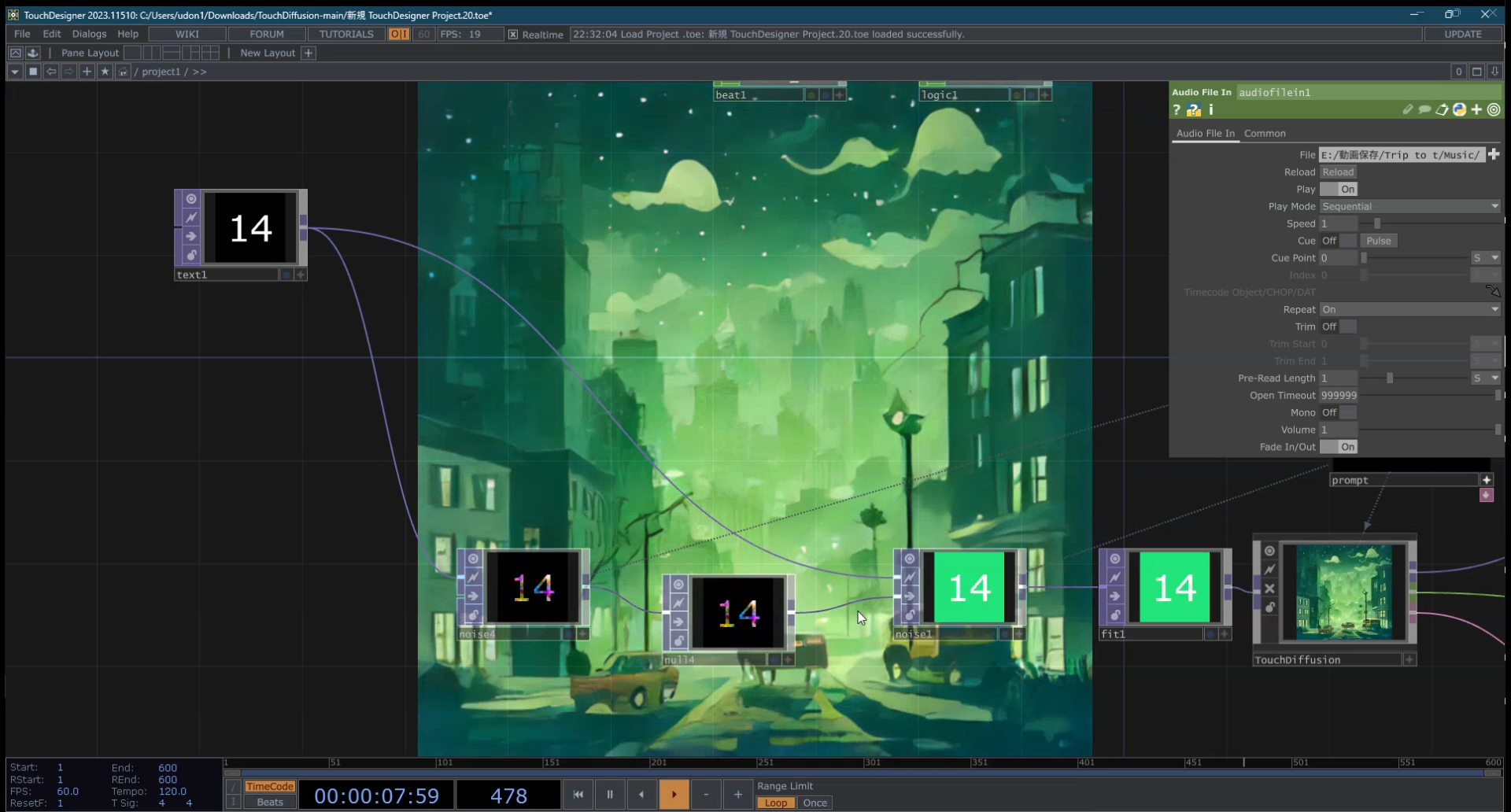Click the bypass arrow icon on text1 node
The image size is (1511, 812).
coord(191,236)
